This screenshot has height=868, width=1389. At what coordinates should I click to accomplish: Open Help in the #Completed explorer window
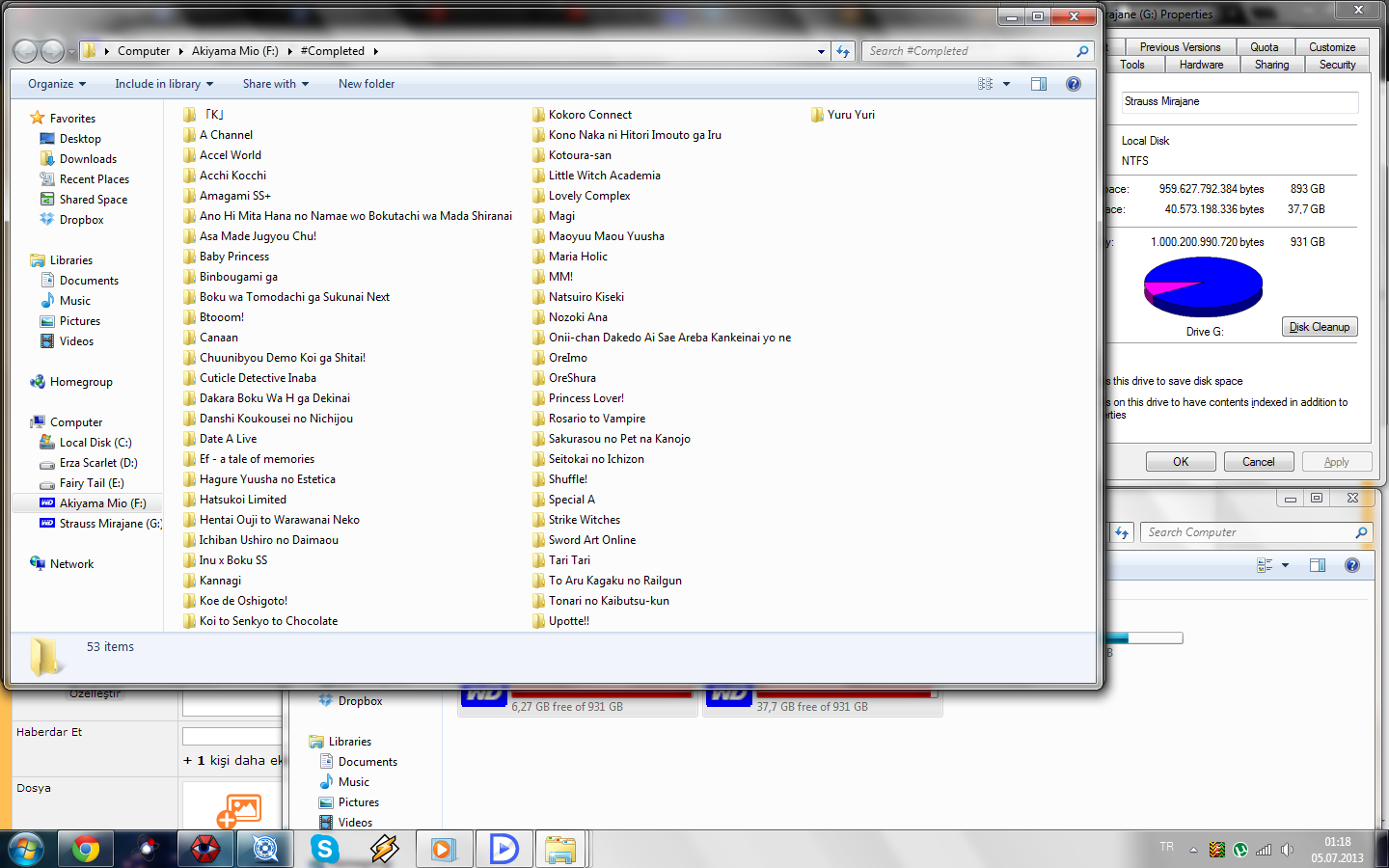1074,84
